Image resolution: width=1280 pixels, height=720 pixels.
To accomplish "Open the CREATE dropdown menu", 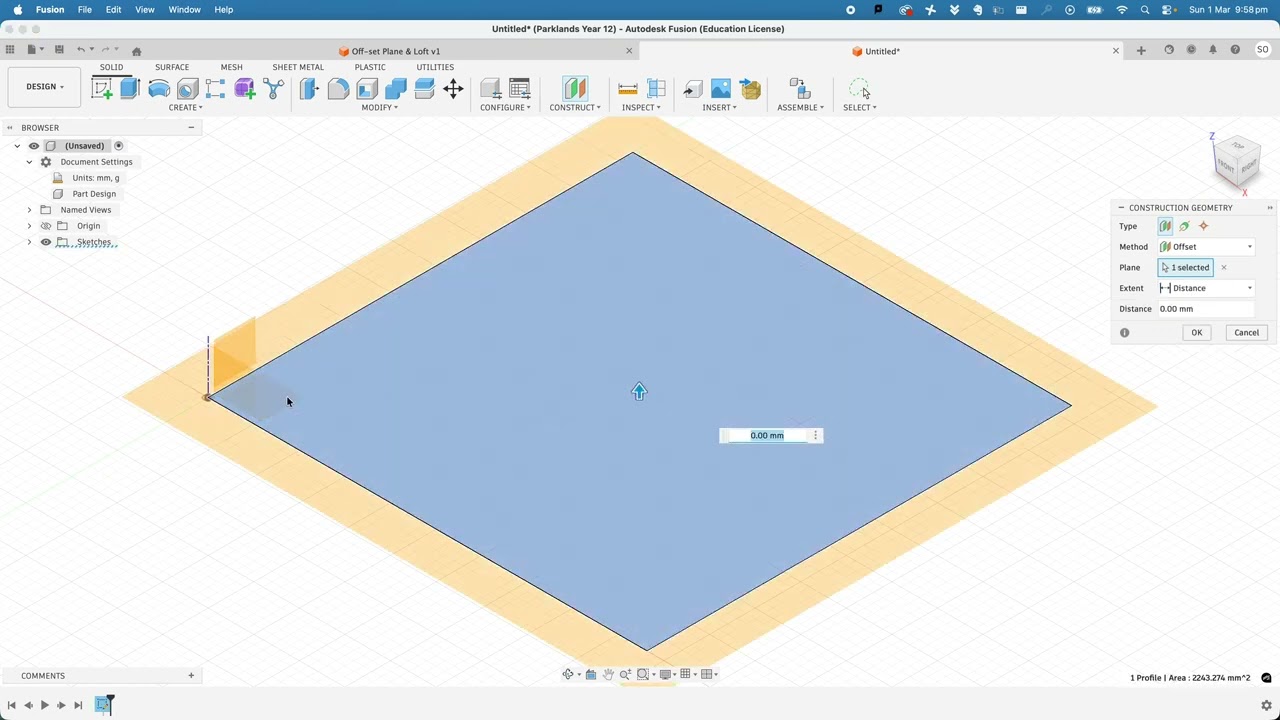I will [185, 107].
